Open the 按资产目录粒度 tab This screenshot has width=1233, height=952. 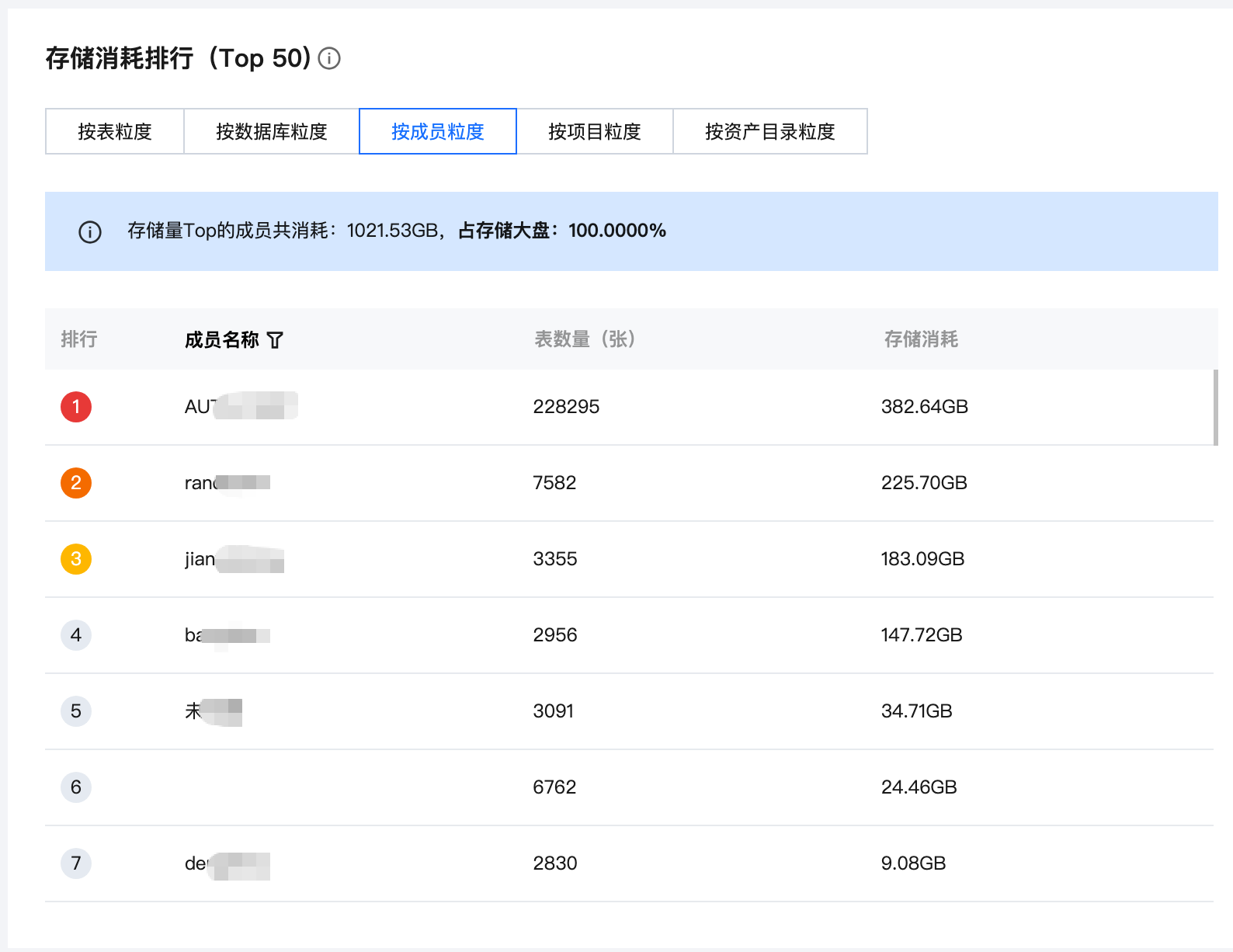click(769, 132)
